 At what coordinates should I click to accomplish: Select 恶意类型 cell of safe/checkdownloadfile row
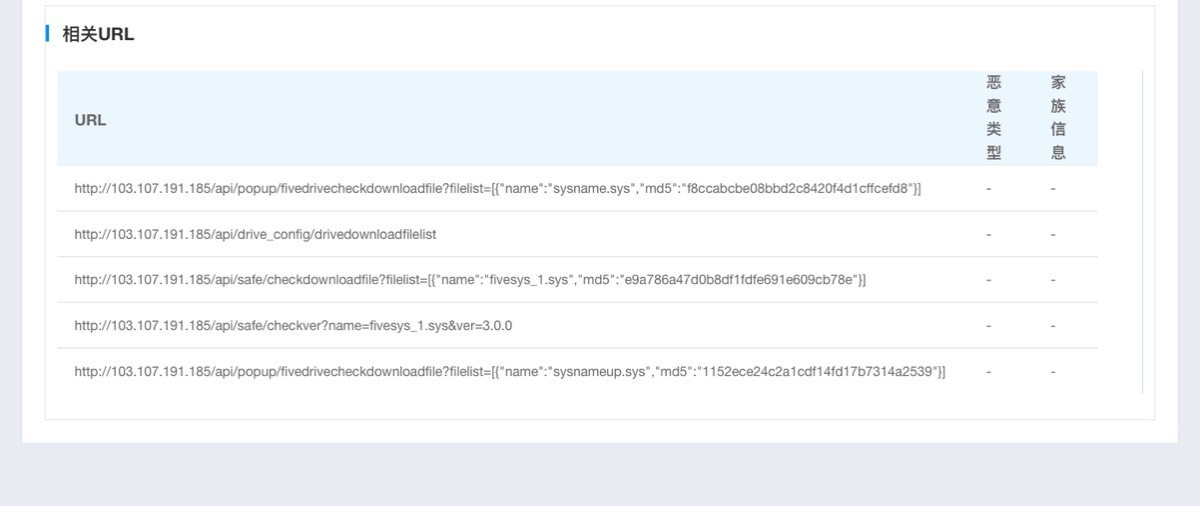989,280
